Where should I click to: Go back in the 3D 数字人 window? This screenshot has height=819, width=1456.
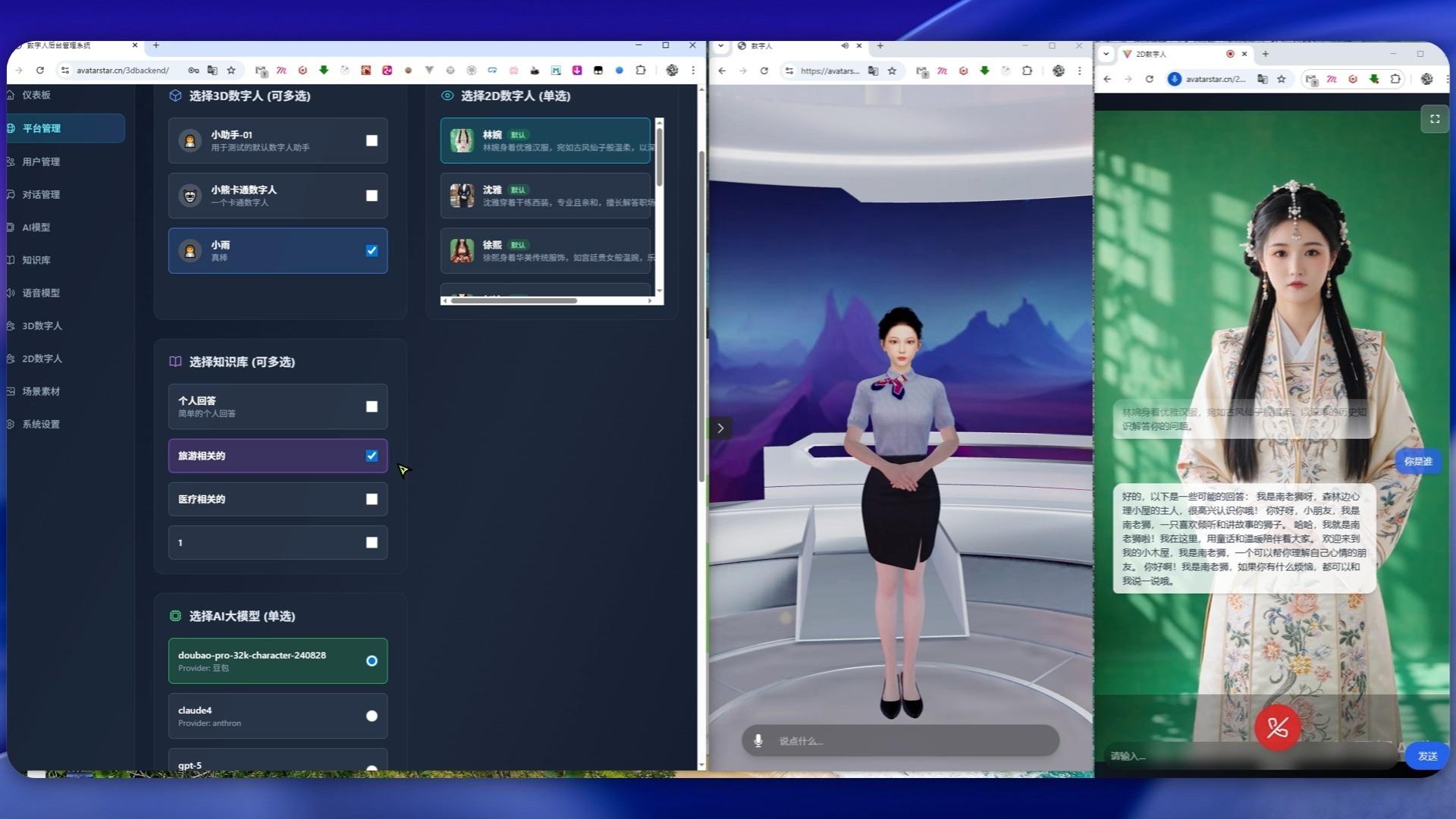coord(722,71)
